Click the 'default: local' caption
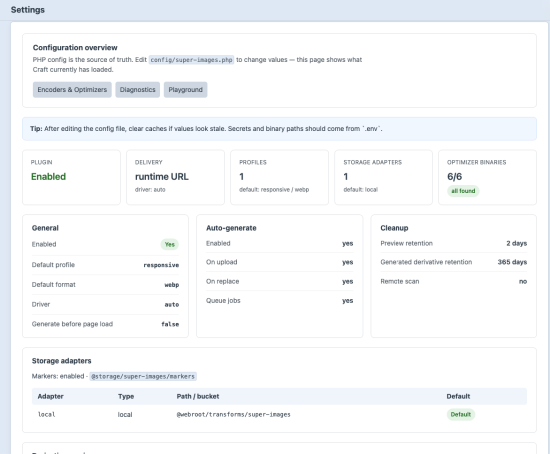Screen dimensions: 550x454 pyautogui.click(x=361, y=190)
